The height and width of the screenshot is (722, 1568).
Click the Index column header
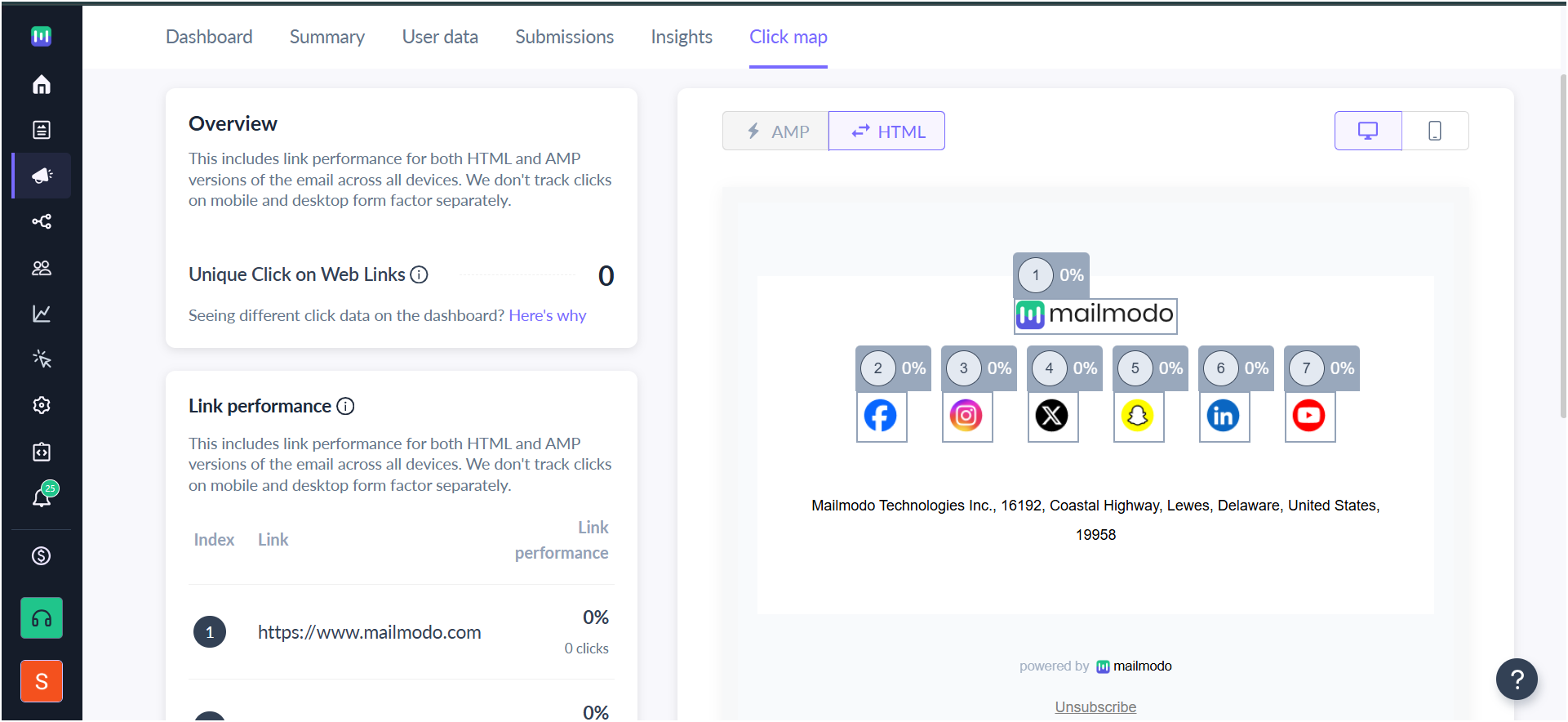click(214, 540)
